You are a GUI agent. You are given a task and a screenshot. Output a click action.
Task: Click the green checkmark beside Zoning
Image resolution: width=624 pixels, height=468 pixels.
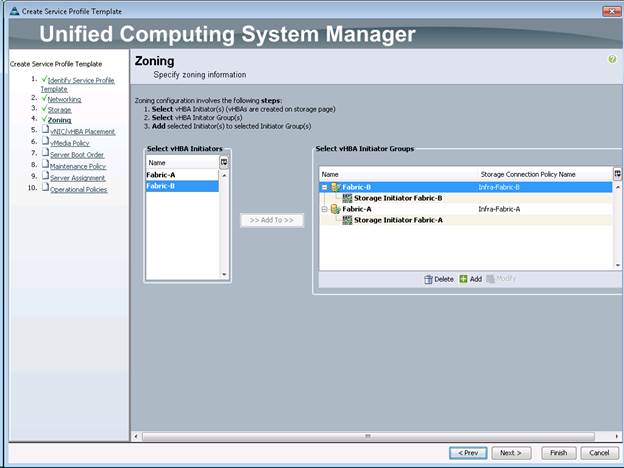coord(44,119)
